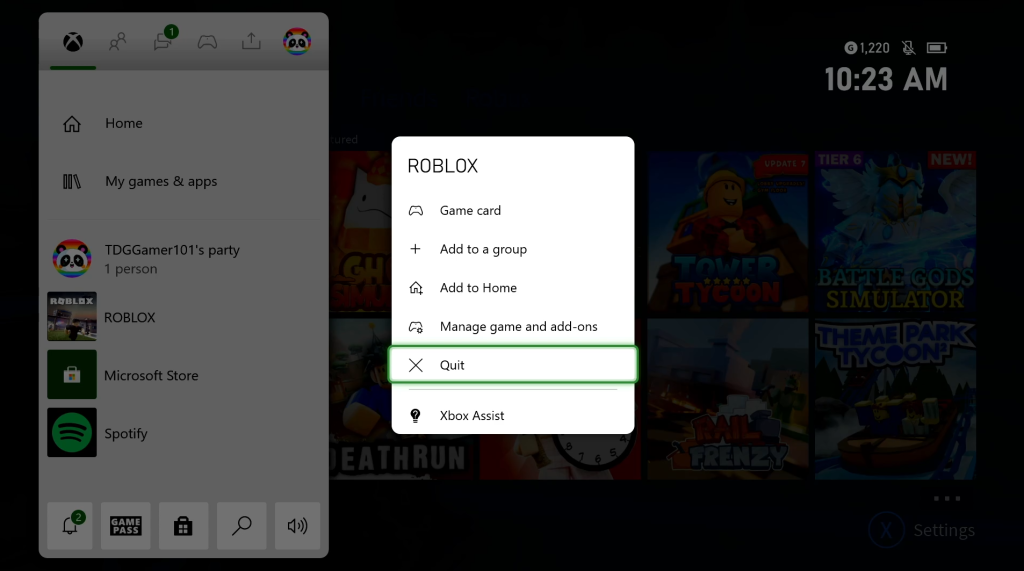Click the lightbulb icon beside Xbox Assist

point(415,416)
